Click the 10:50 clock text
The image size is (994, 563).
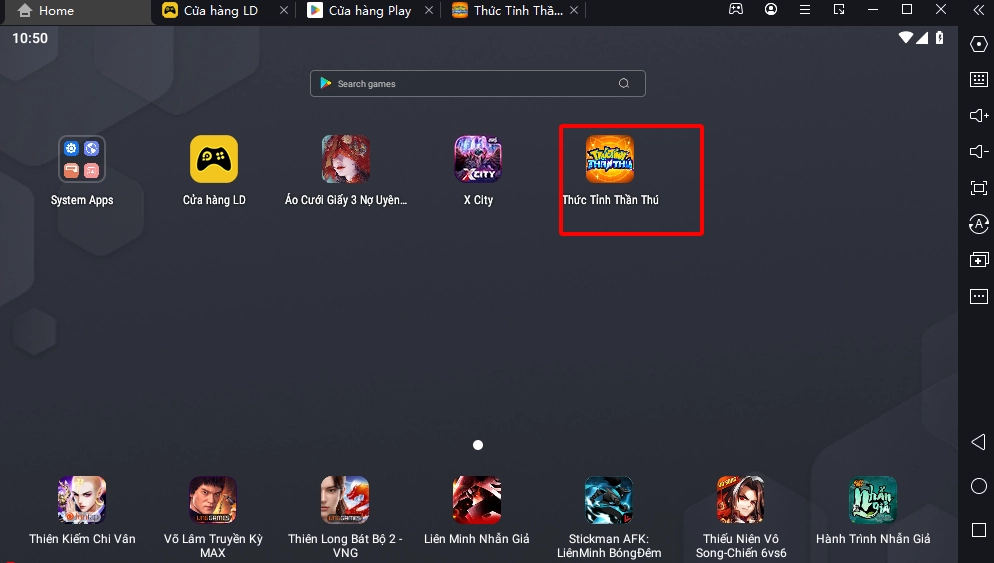[x=30, y=38]
